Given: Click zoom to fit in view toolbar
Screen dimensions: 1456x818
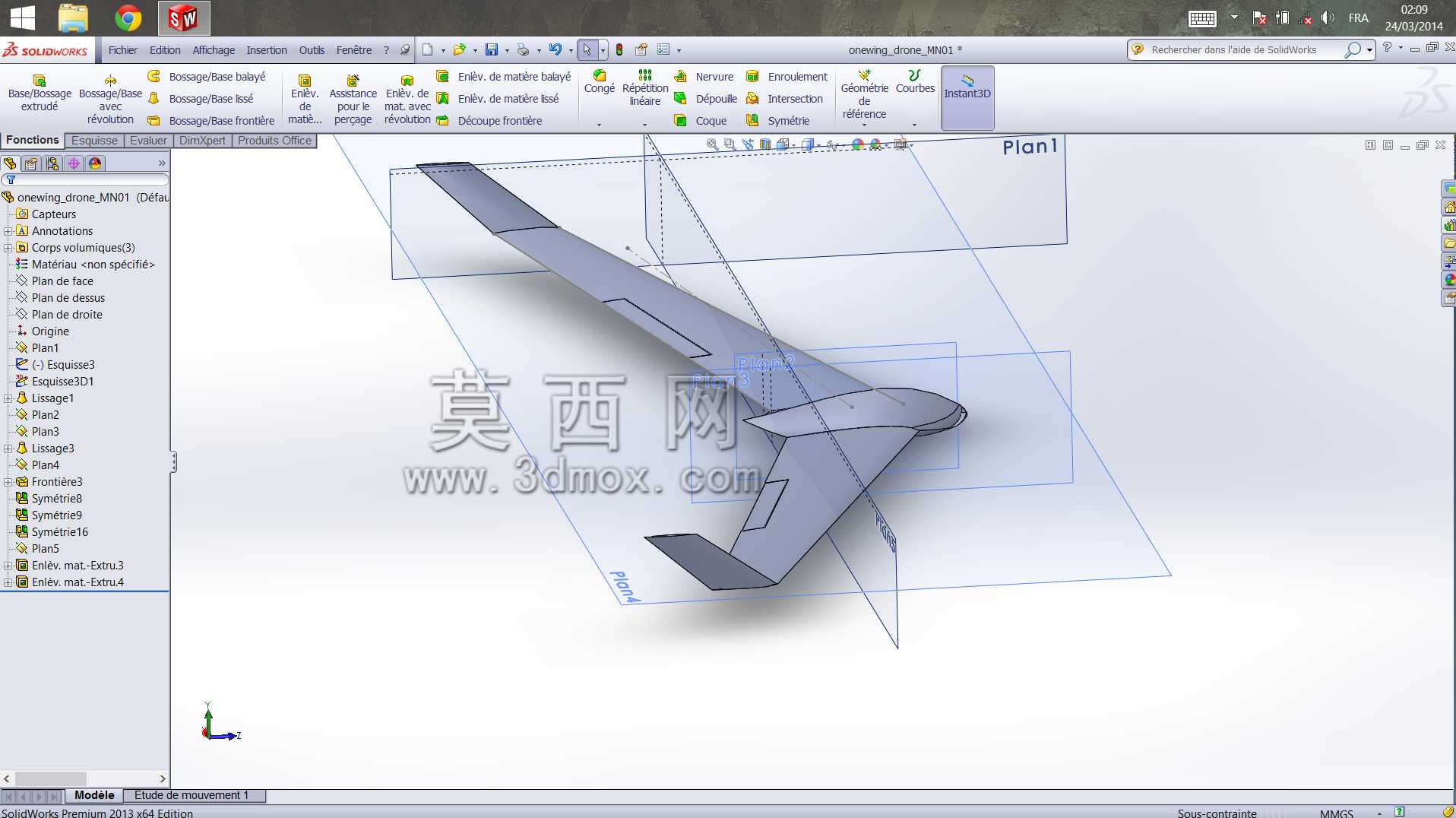Looking at the screenshot, I should pos(712,144).
